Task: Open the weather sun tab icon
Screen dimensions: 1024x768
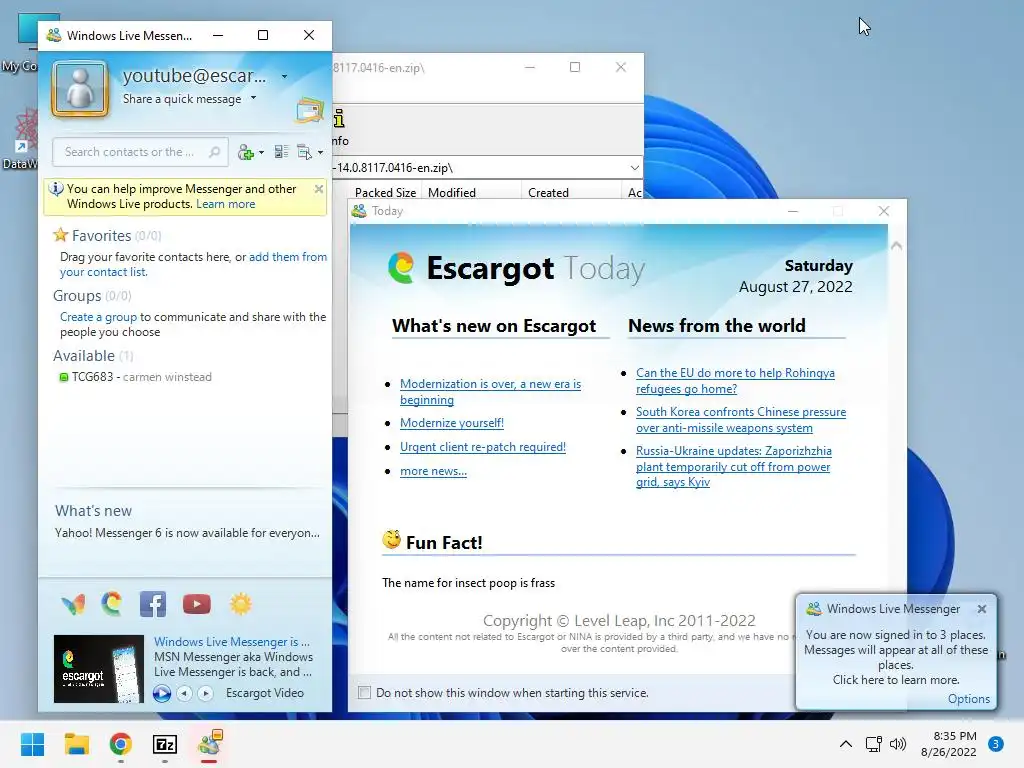Action: coord(240,604)
